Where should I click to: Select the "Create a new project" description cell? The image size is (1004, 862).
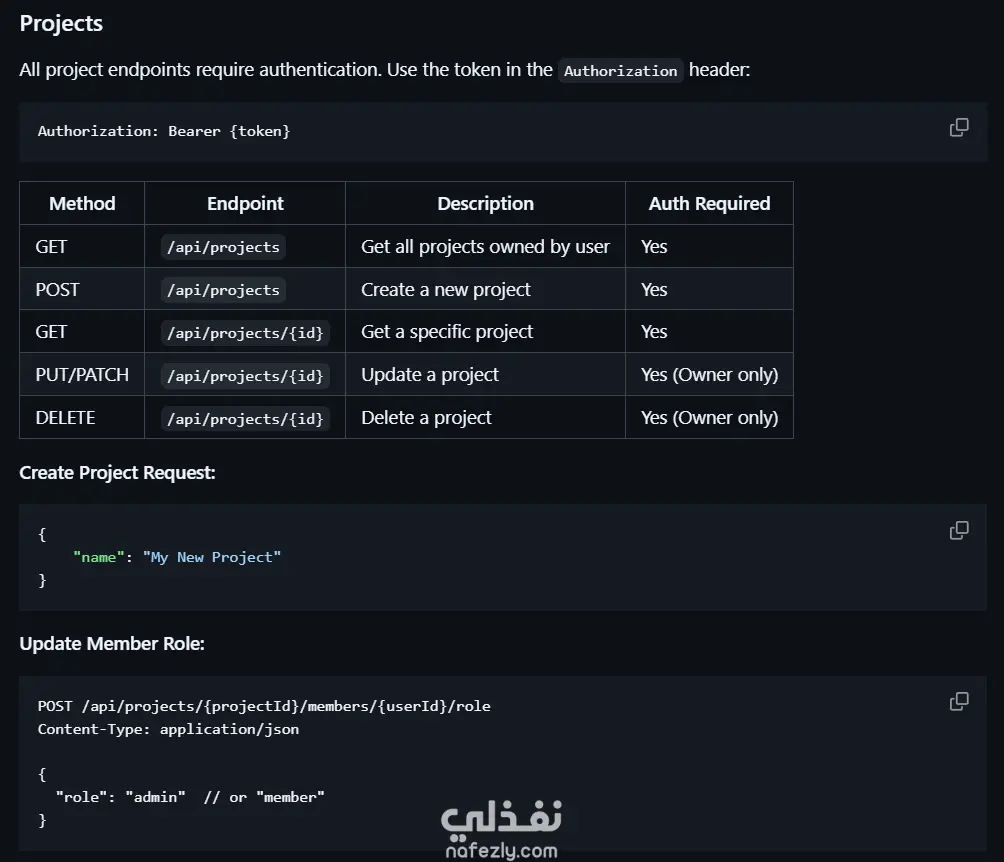coord(446,290)
